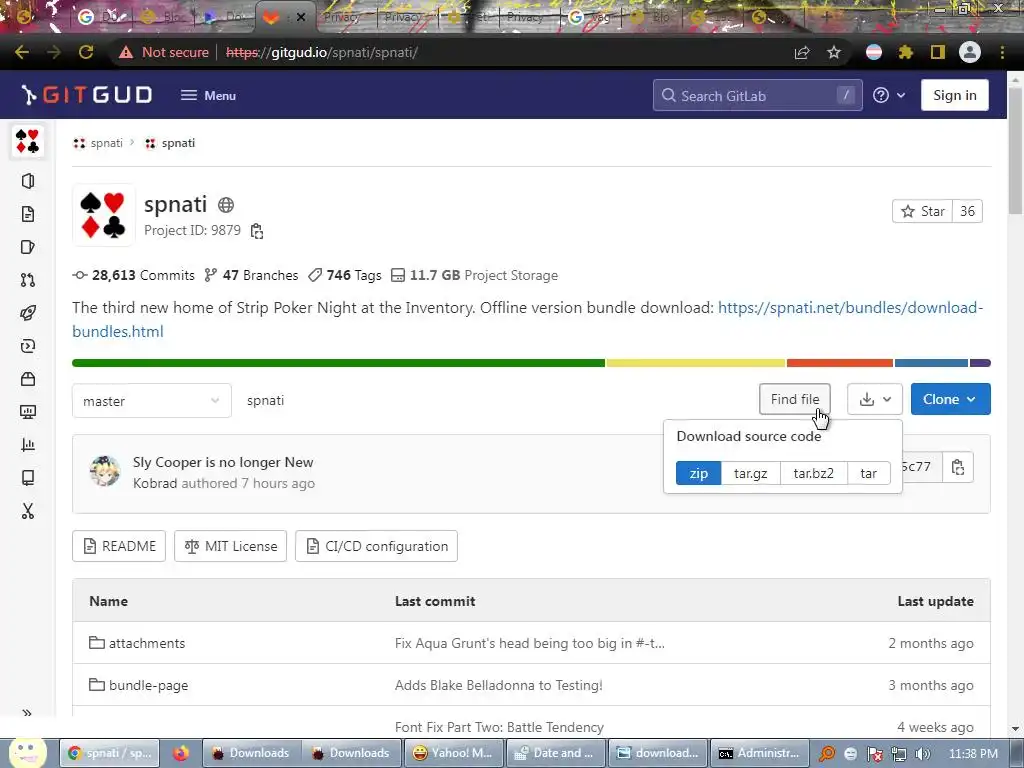Open Analytics chart sidebar icon
This screenshot has width=1024, height=768.
27,445
